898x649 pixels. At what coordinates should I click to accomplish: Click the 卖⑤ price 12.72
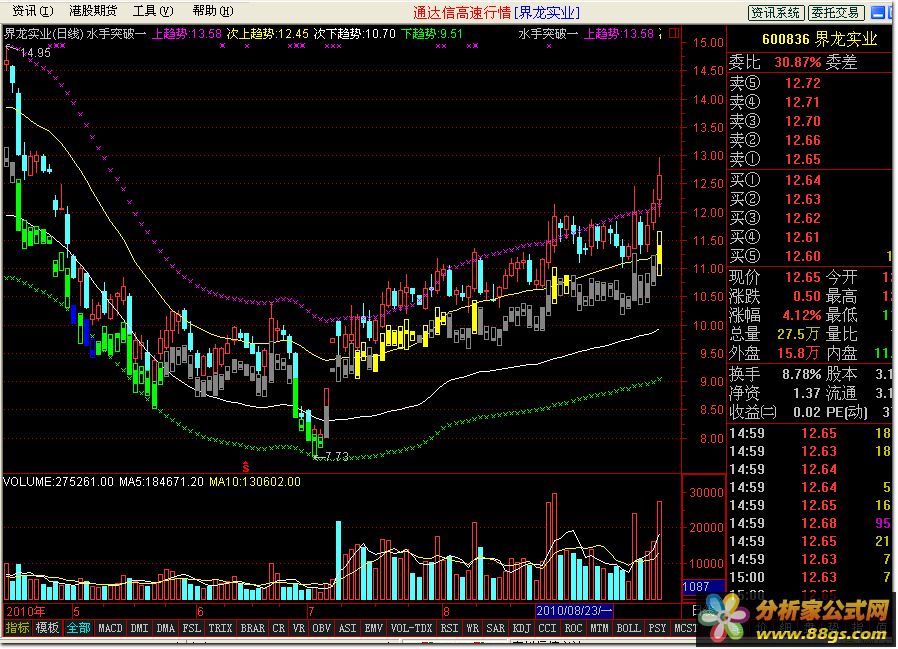(803, 83)
